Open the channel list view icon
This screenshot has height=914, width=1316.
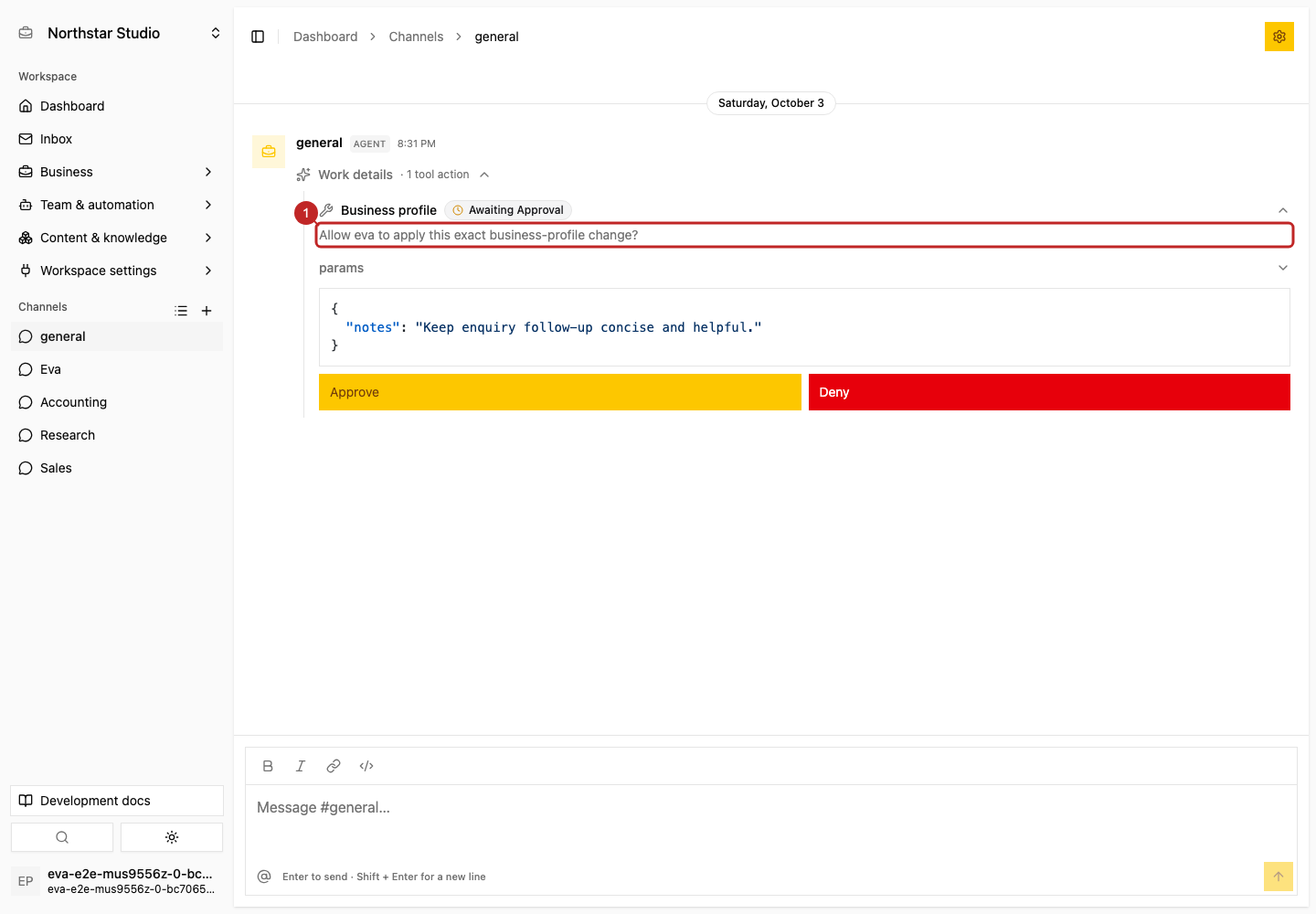coord(181,311)
